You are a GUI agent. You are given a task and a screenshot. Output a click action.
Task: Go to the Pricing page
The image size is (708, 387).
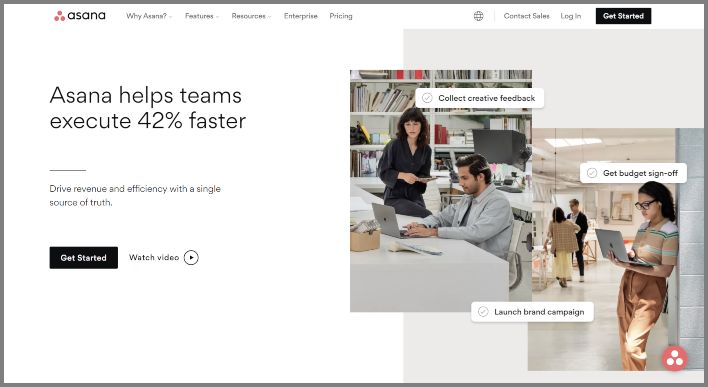tap(341, 16)
